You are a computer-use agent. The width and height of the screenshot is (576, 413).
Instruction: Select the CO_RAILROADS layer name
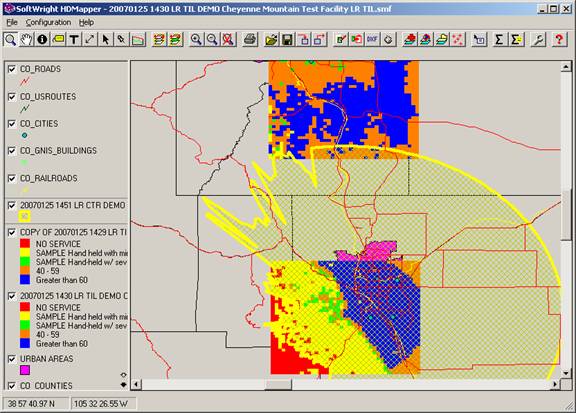[x=48, y=178]
